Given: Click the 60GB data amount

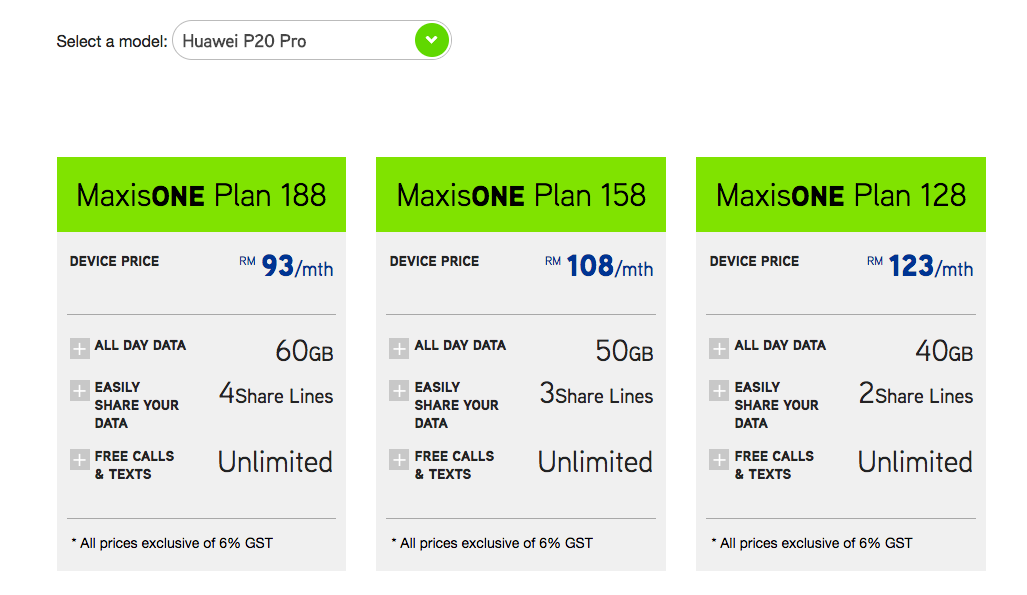Looking at the screenshot, I should [x=305, y=351].
